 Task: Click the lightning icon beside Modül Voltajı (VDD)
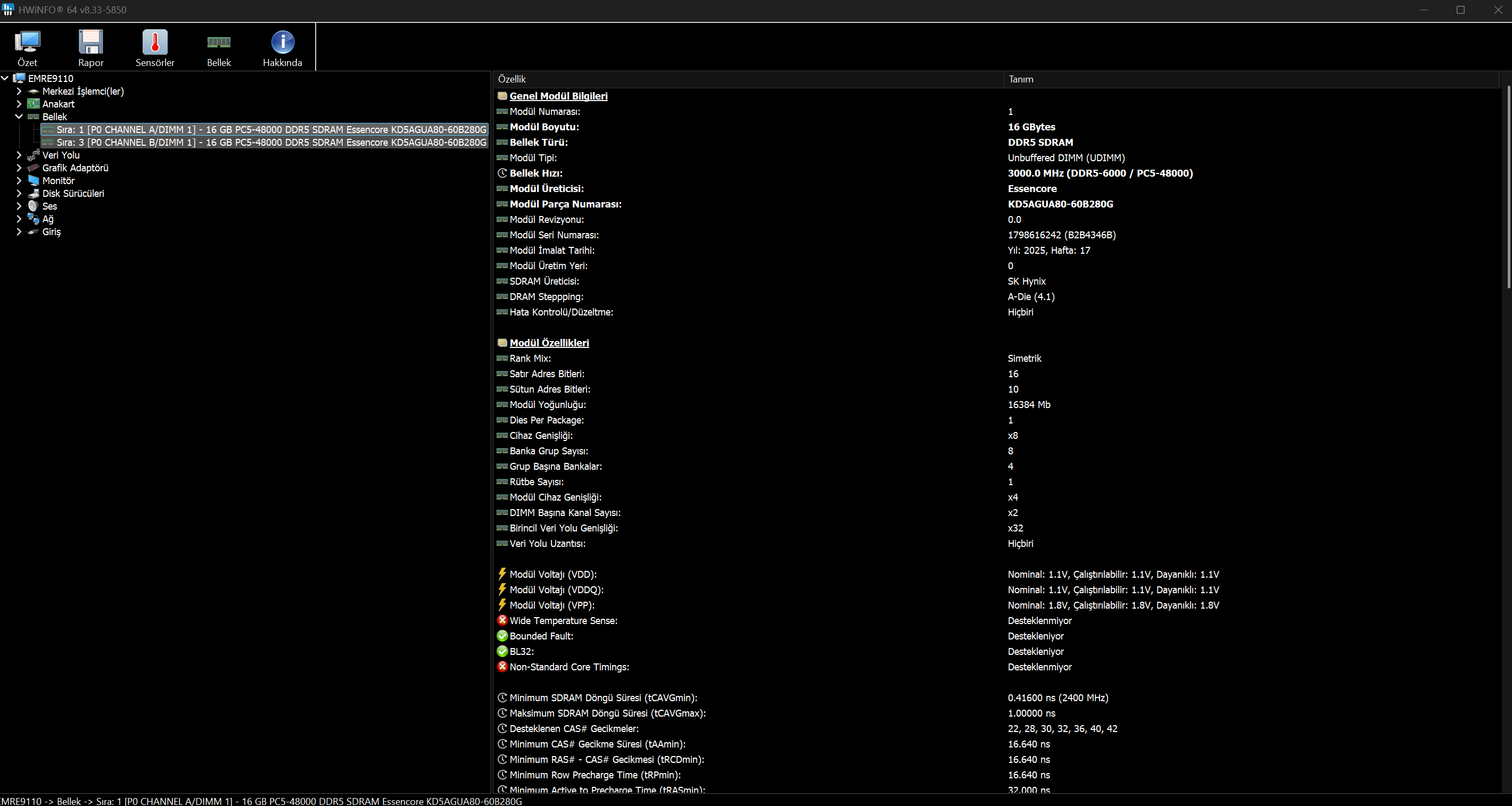502,574
